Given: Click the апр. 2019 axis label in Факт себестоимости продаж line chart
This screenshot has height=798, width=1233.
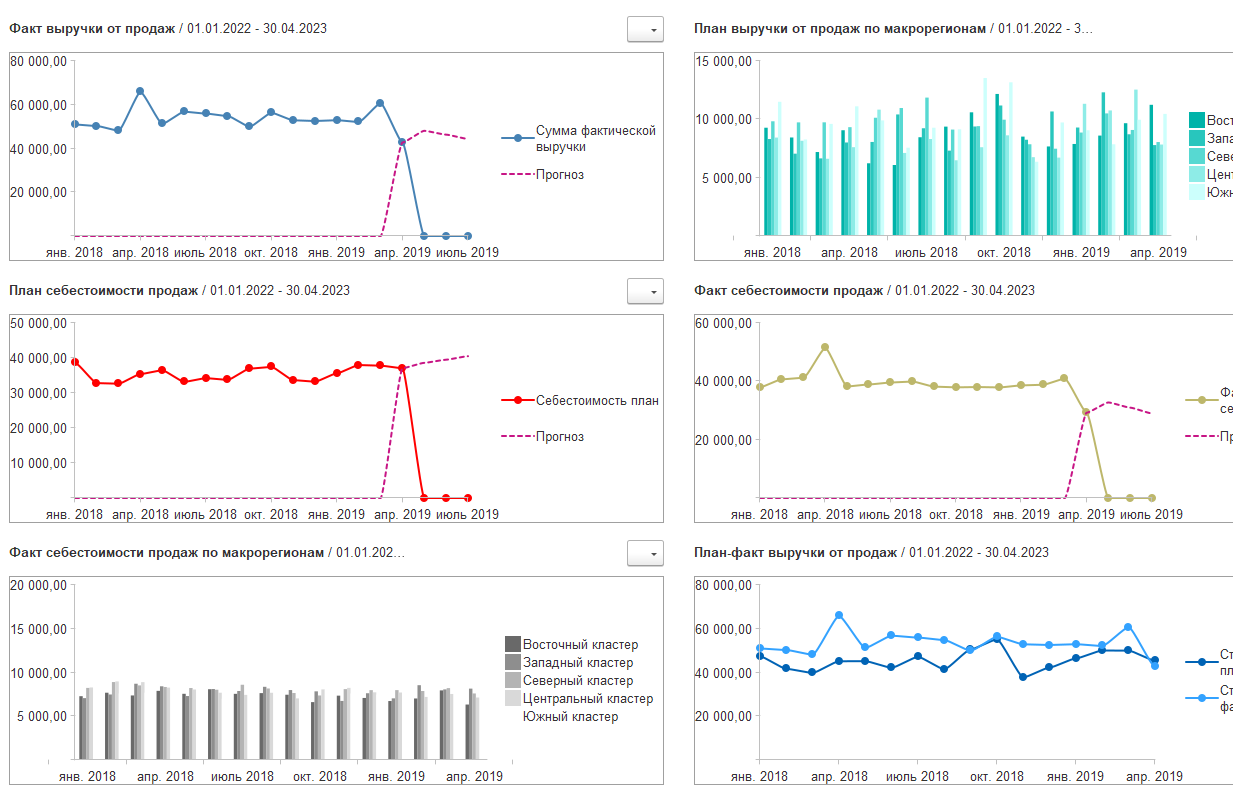Looking at the screenshot, I should click(1086, 515).
